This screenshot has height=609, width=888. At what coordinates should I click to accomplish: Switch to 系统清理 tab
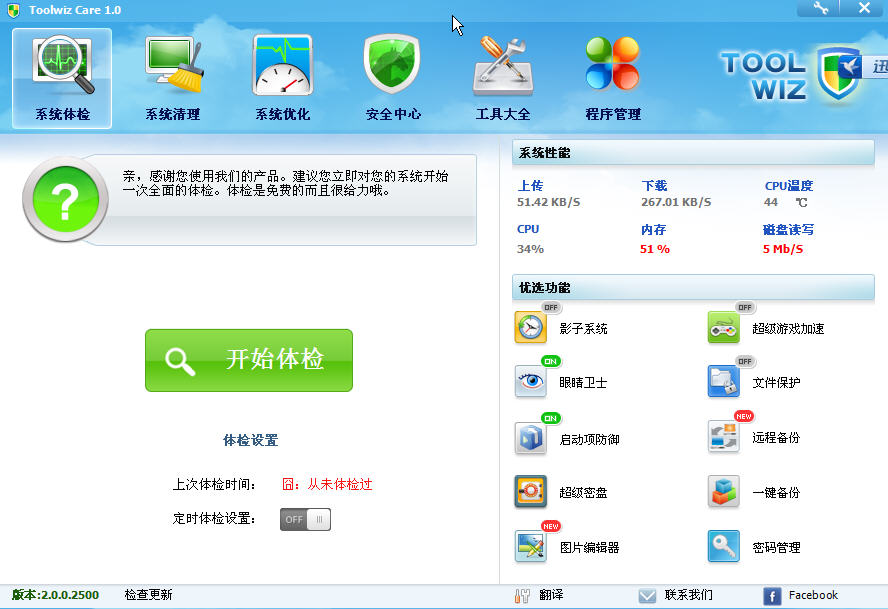(x=173, y=78)
